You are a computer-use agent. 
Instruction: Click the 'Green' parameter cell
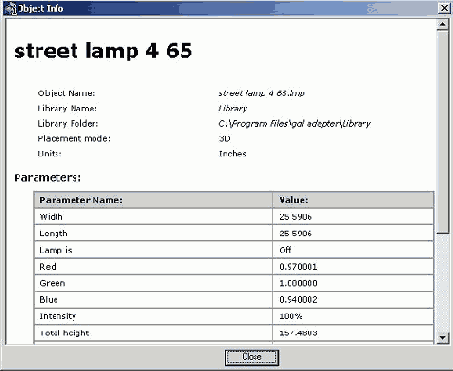(153, 283)
